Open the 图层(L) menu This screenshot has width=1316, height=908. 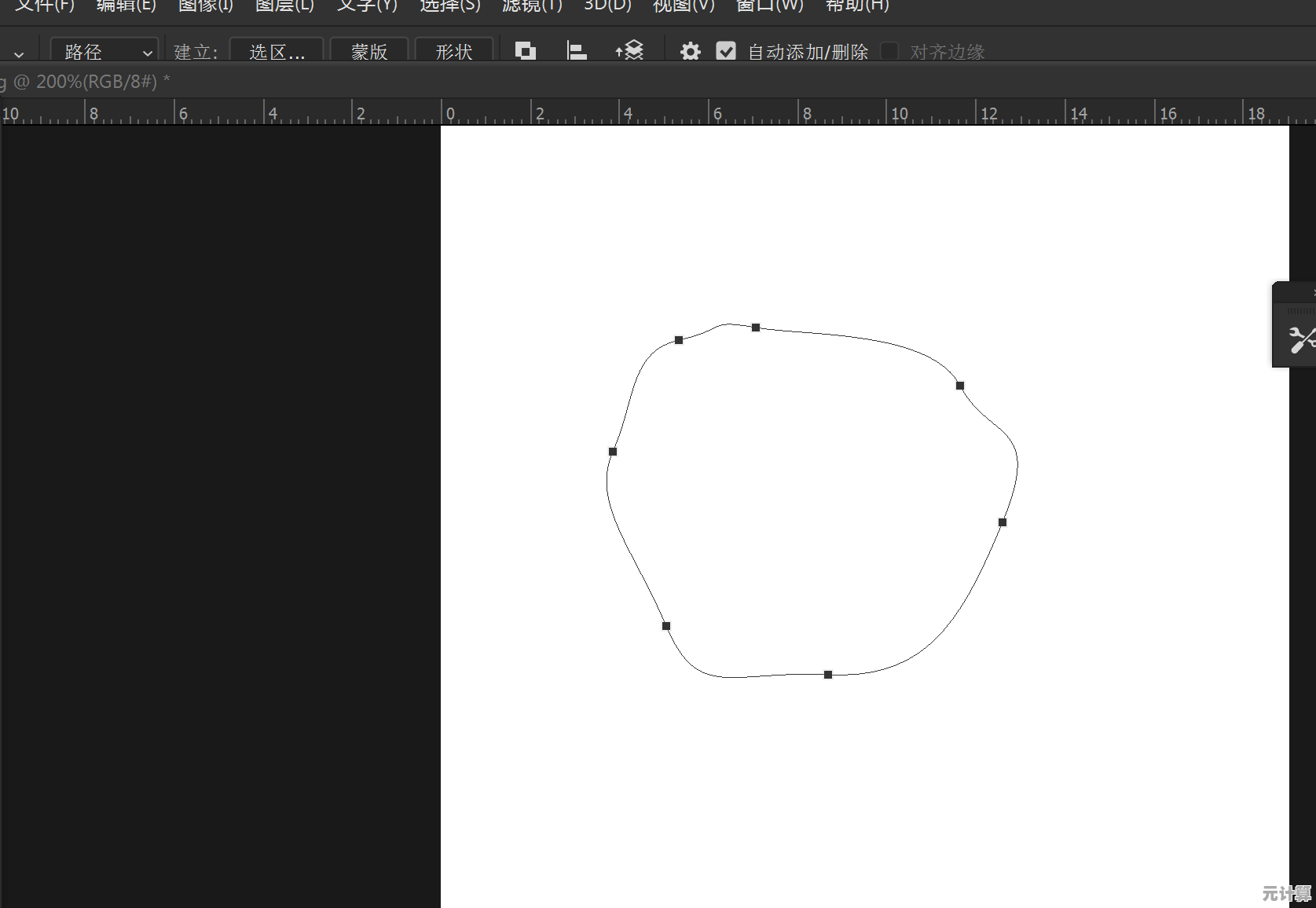(x=284, y=6)
